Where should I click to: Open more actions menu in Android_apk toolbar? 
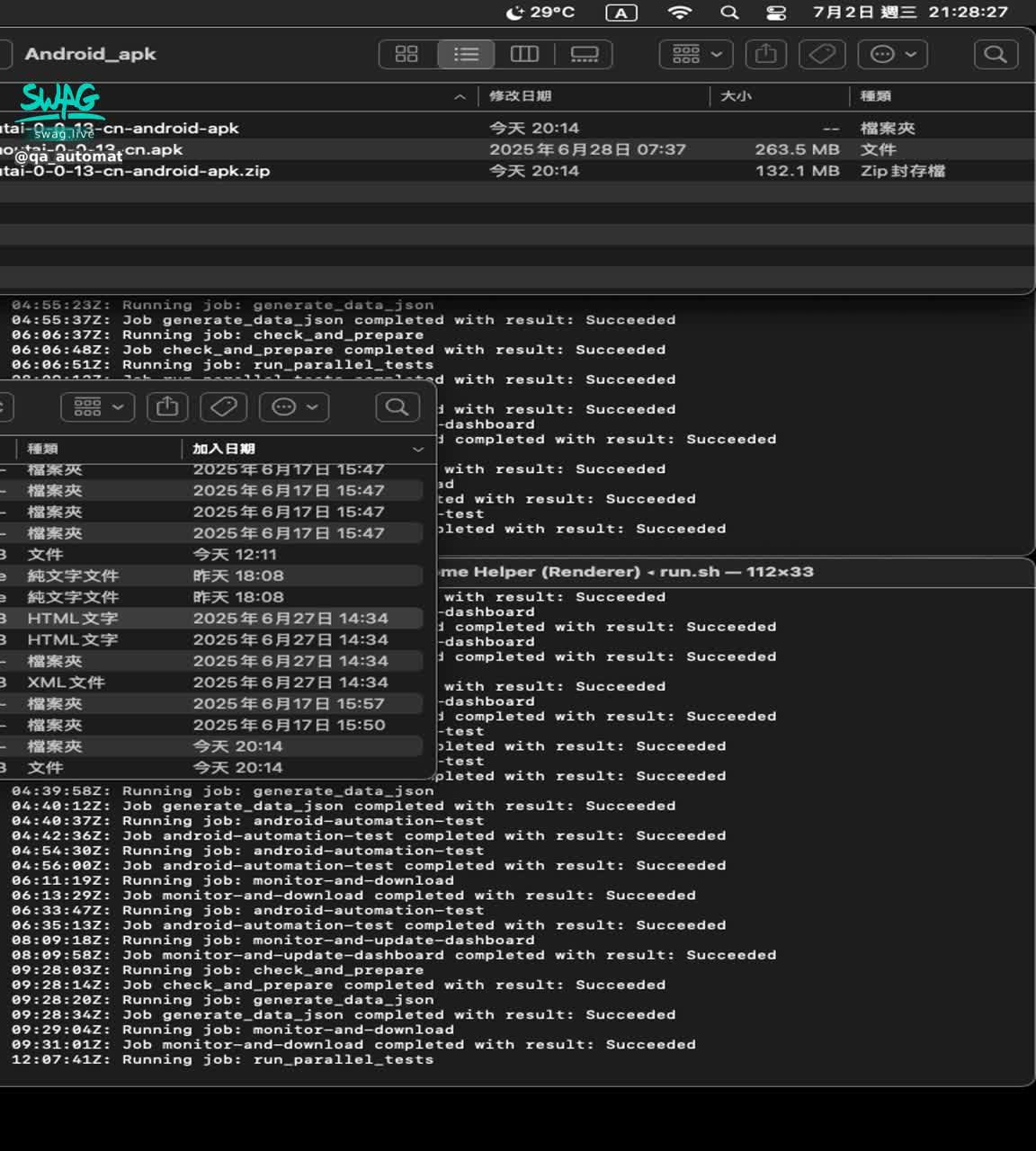892,54
